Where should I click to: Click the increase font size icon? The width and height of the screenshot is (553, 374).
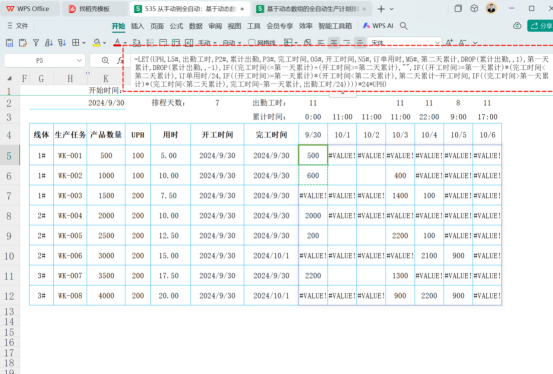point(449,43)
